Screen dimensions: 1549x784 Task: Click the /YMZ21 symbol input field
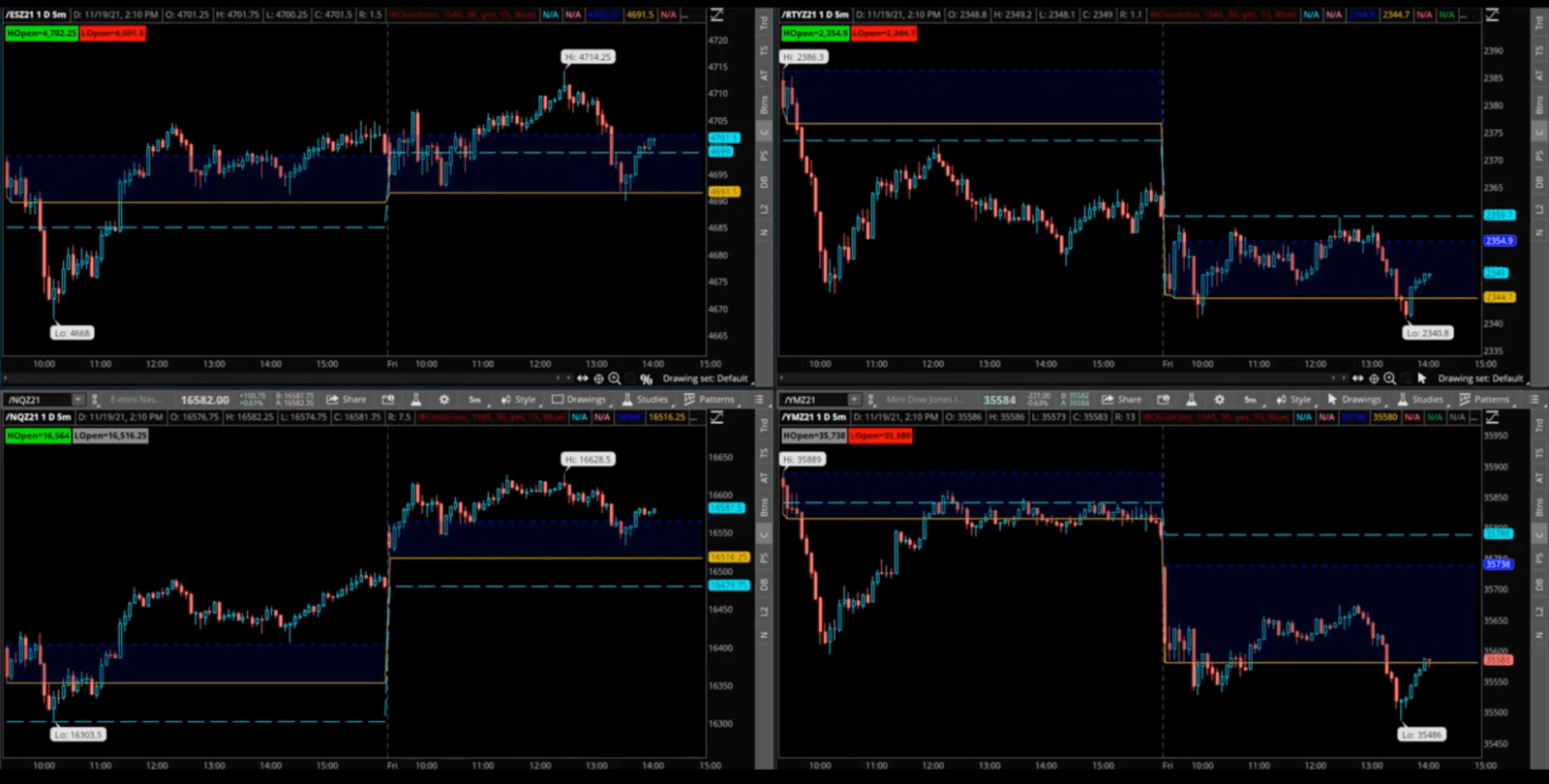pyautogui.click(x=814, y=399)
